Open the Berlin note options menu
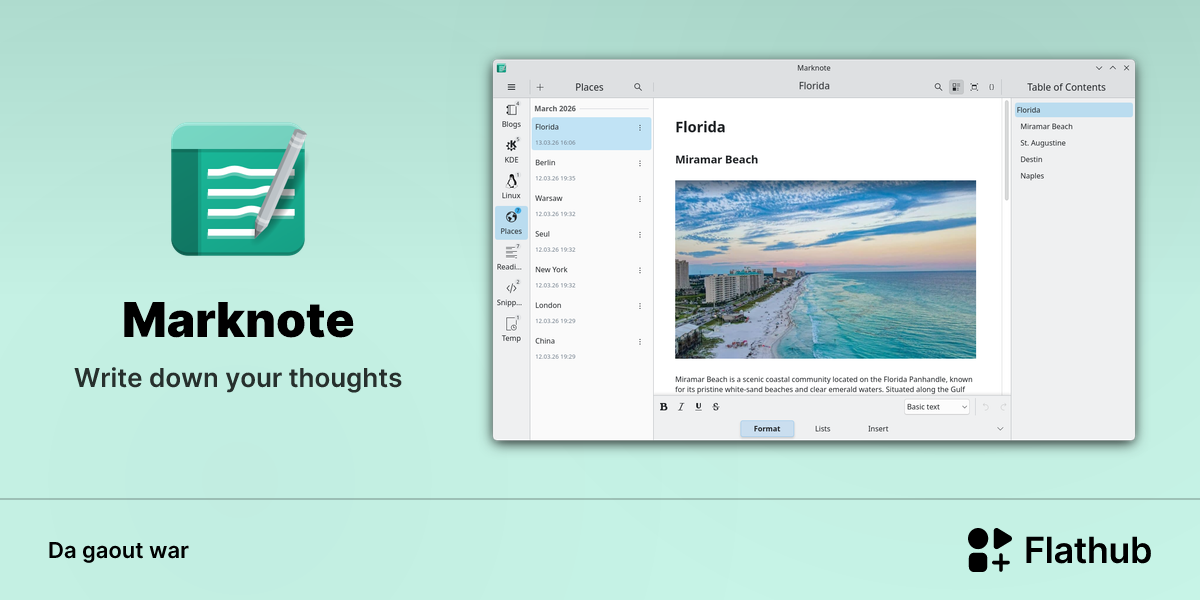This screenshot has width=1200, height=600. point(640,163)
